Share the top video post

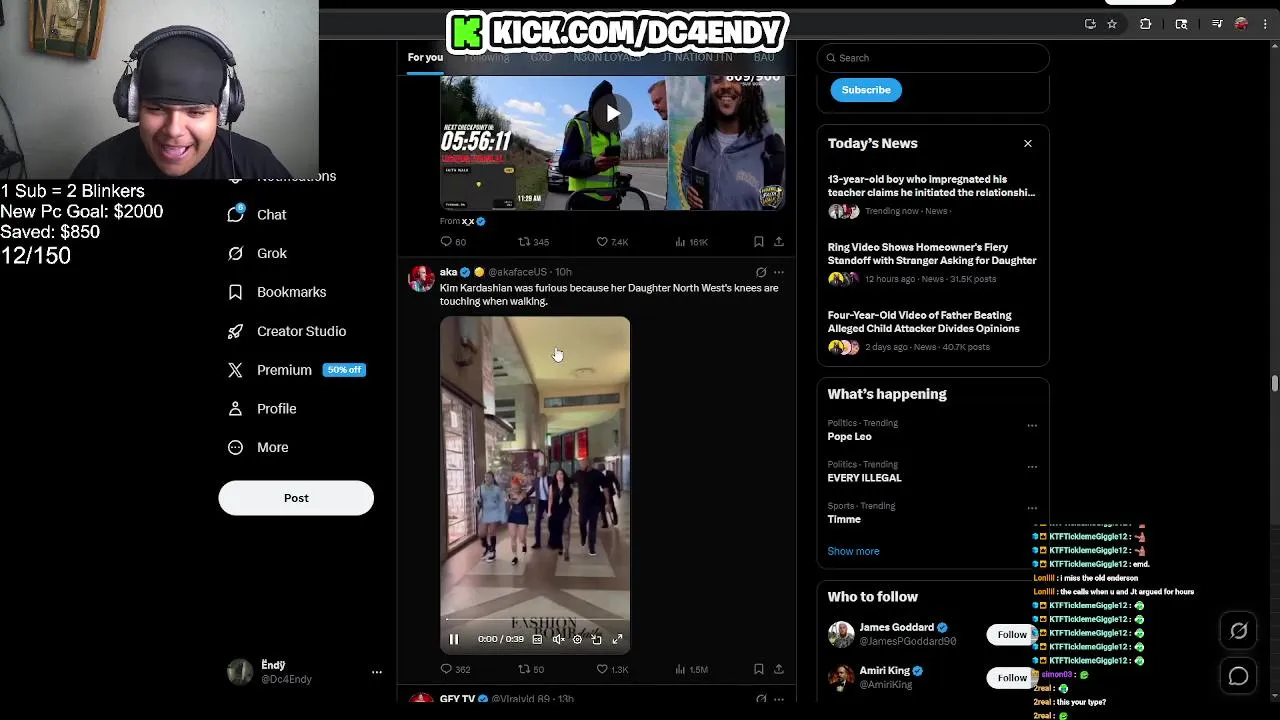(779, 242)
